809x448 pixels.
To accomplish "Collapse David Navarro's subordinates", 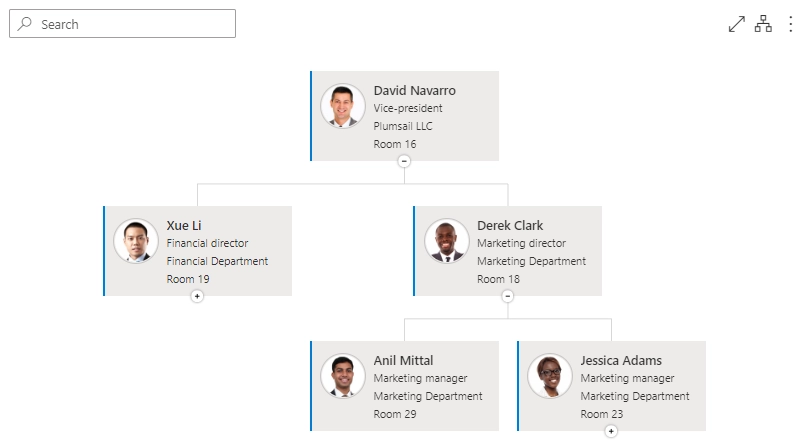I will pos(404,161).
